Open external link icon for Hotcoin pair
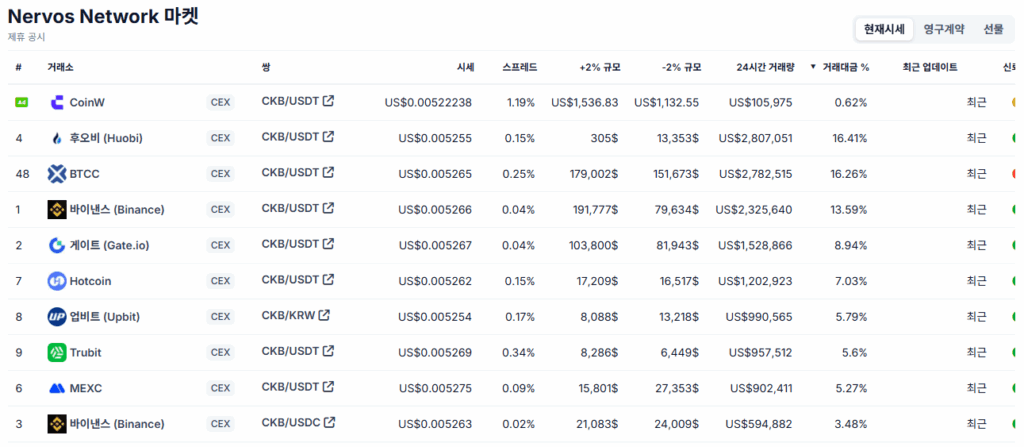This screenshot has width=1024, height=447. tap(328, 279)
